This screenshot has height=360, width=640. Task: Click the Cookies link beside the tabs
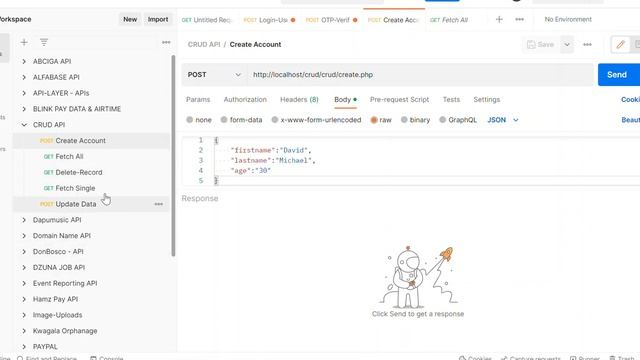click(x=630, y=100)
